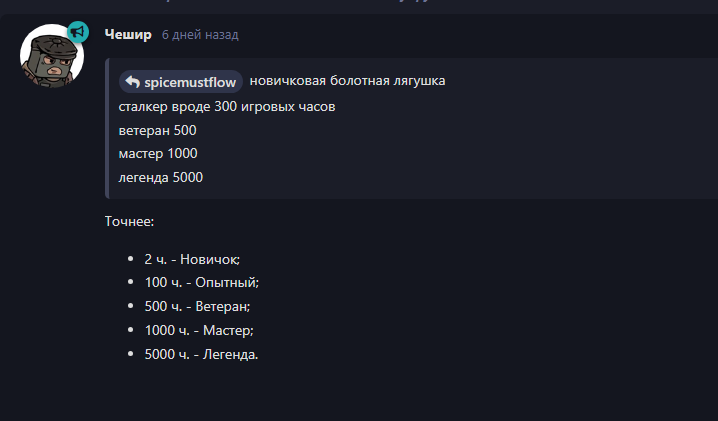
Task: Click the quoted line "легенда 5000"
Action: [160, 178]
